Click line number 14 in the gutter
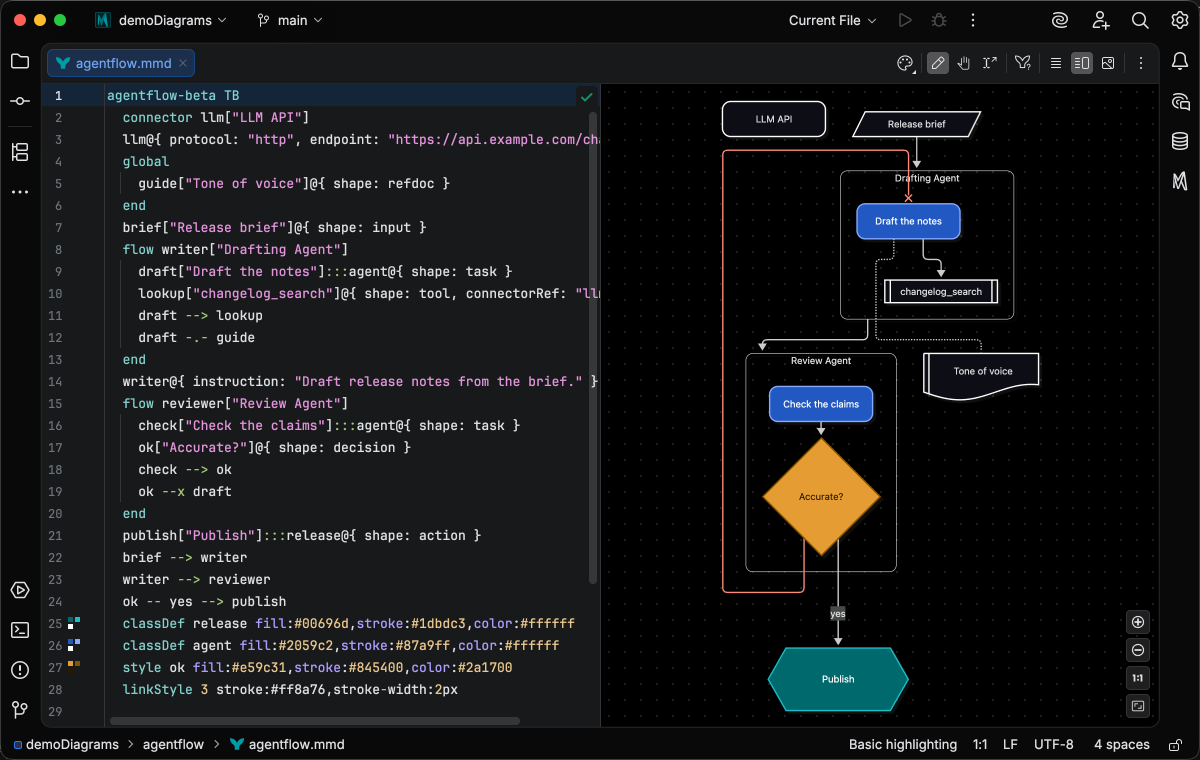The width and height of the screenshot is (1200, 760). click(55, 382)
